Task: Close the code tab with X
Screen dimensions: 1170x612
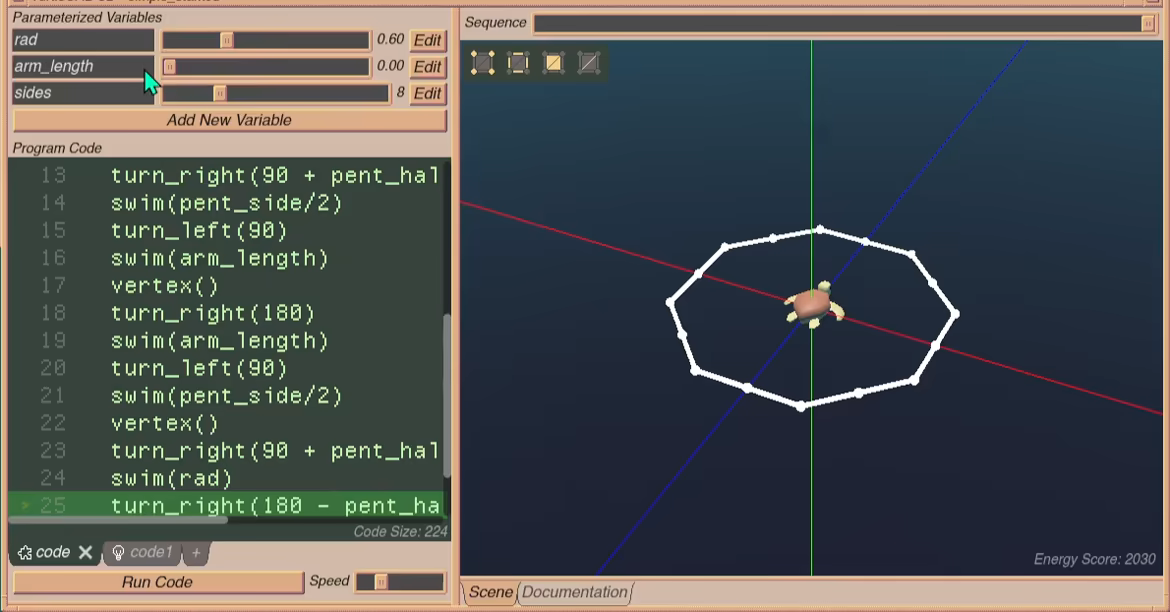Action: pyautogui.click(x=85, y=552)
